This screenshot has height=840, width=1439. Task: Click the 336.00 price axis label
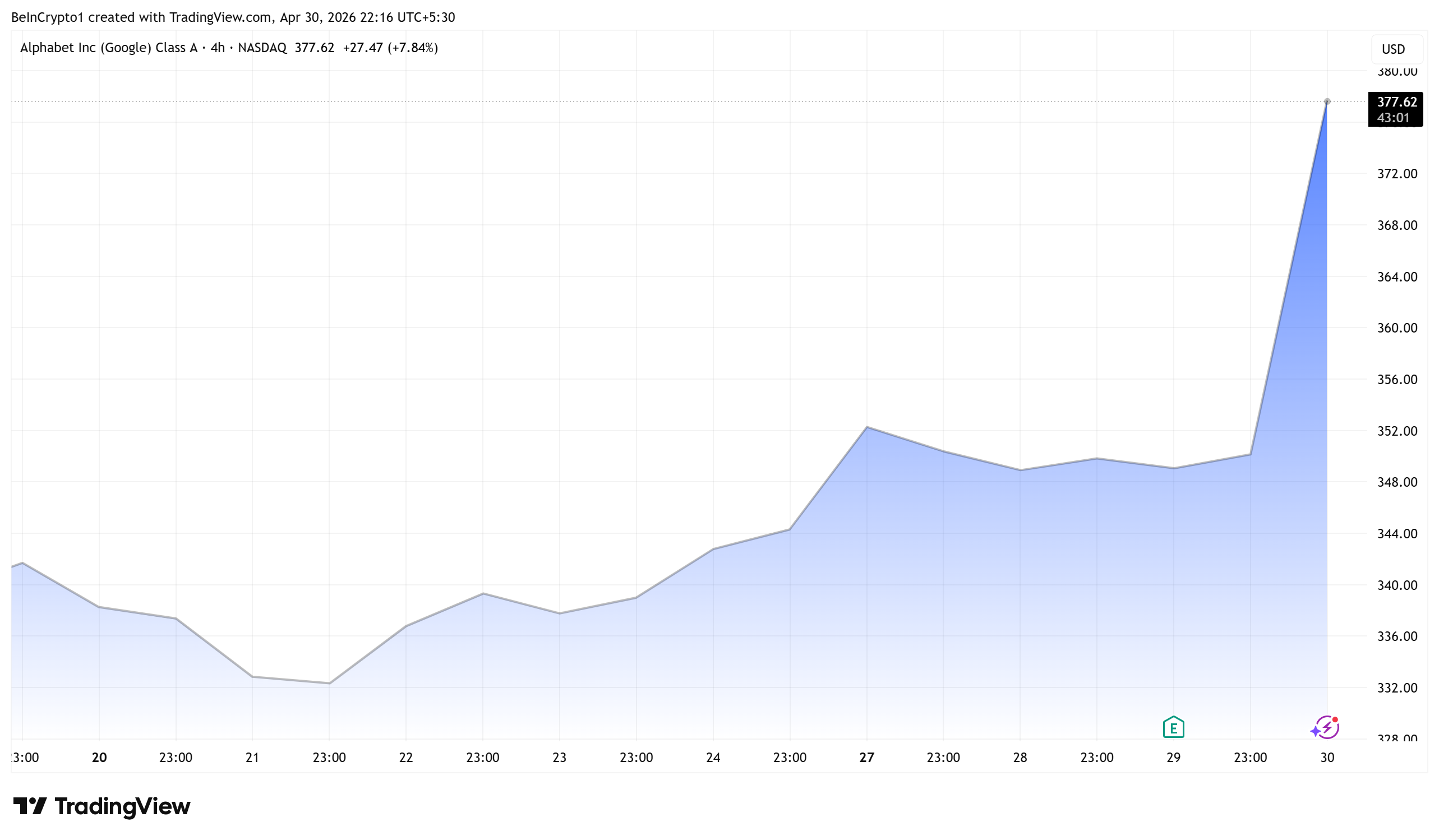pos(1398,636)
